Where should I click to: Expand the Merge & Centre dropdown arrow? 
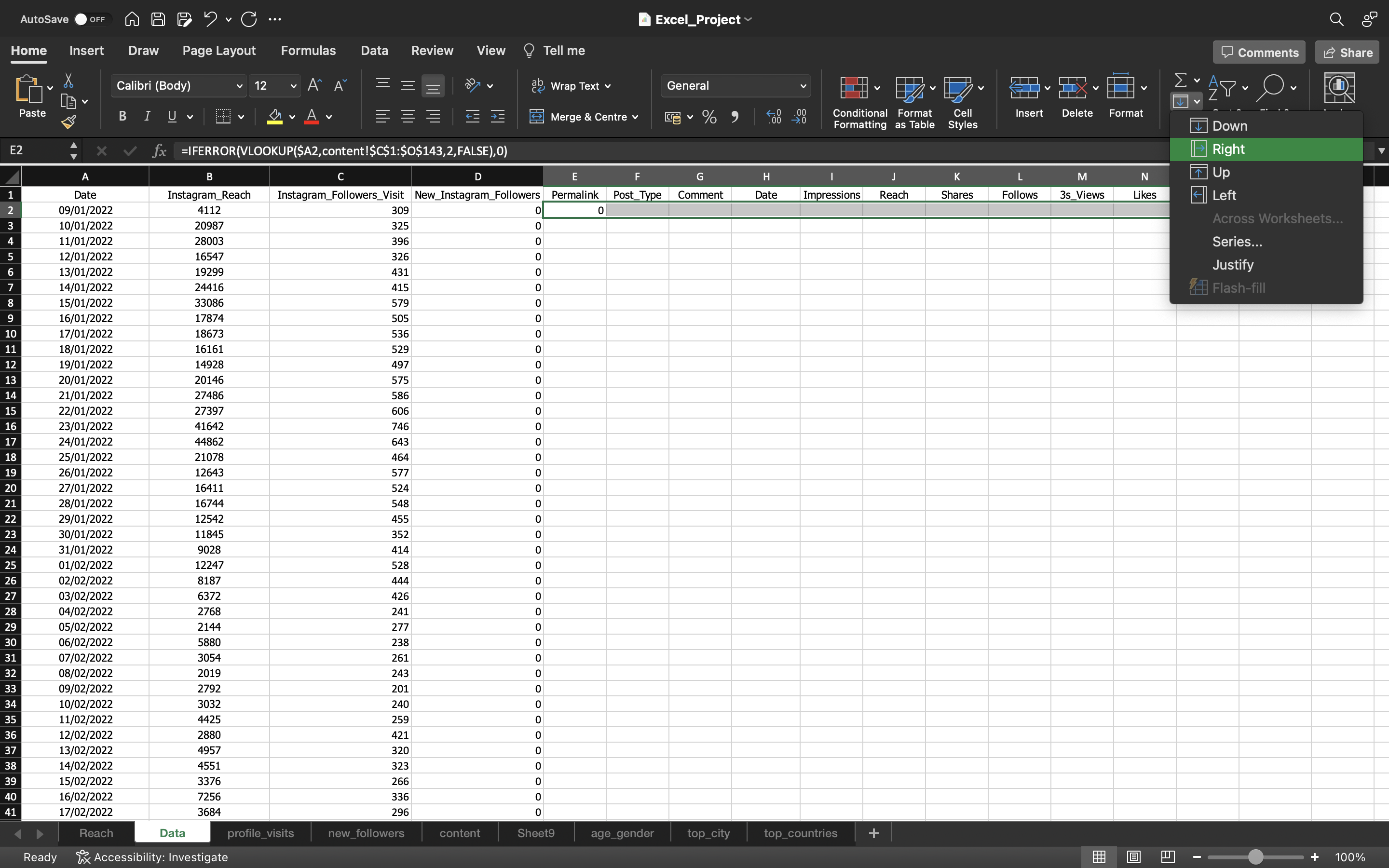tap(635, 117)
